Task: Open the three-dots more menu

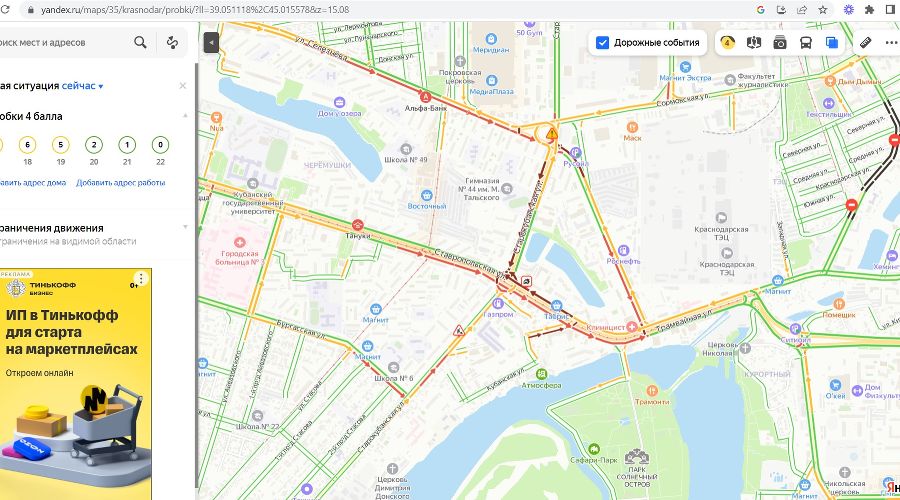Action: 891,42
